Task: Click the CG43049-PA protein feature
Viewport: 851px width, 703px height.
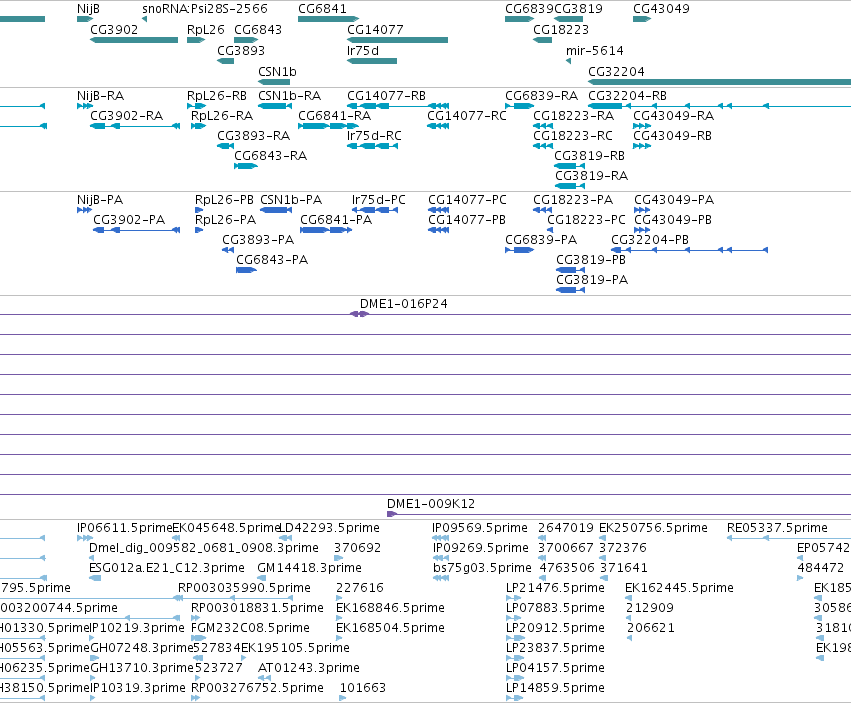Action: 643,210
